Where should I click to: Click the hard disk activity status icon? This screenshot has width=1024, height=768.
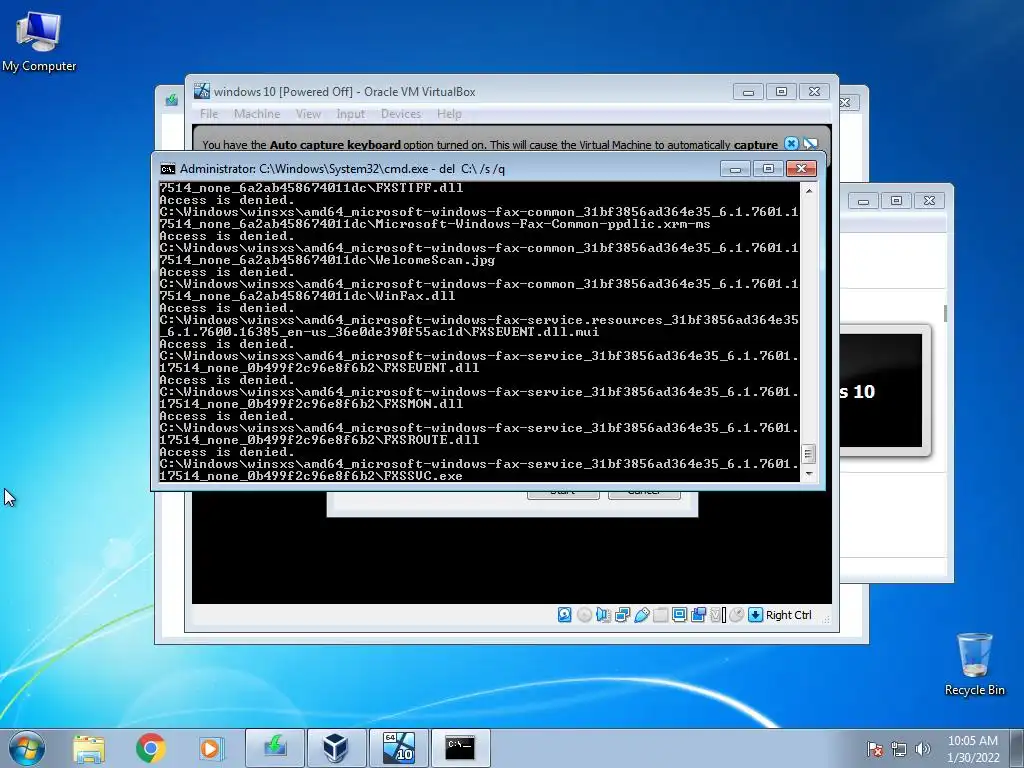click(565, 615)
